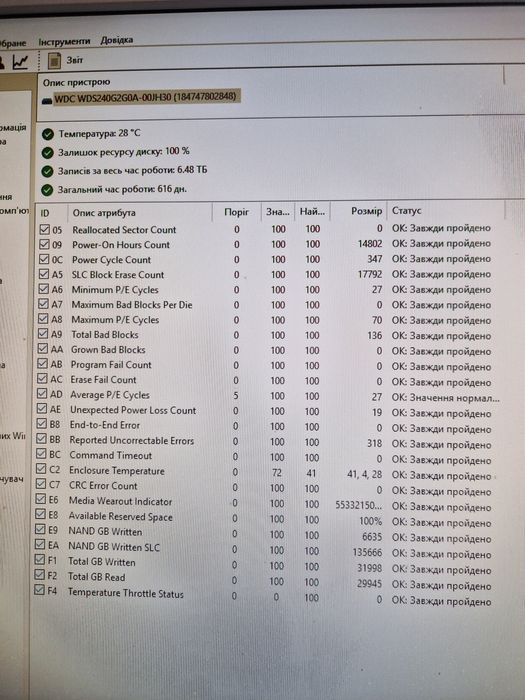Screen dimensions: 525x700
Task: Click the graph chart toolbar icon
Action: (x=20, y=62)
